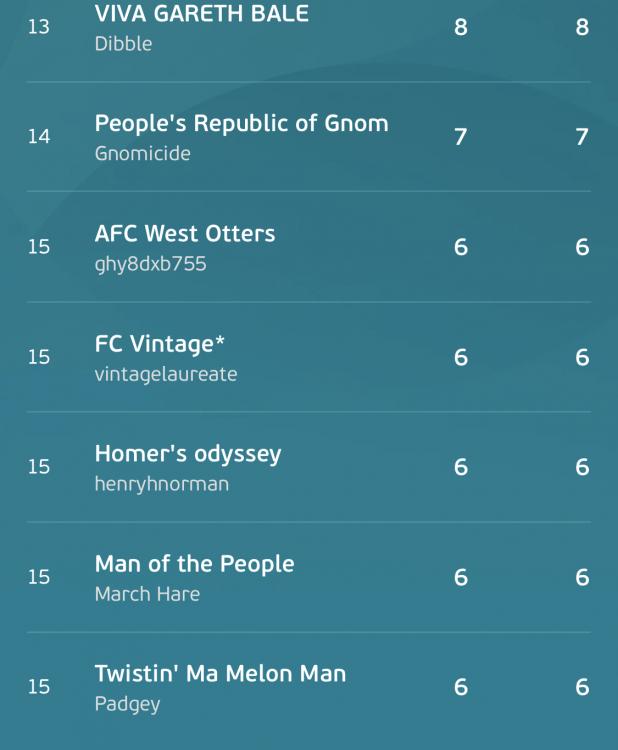Open the FC Vintage* team
This screenshot has height=750, width=618.
(159, 344)
